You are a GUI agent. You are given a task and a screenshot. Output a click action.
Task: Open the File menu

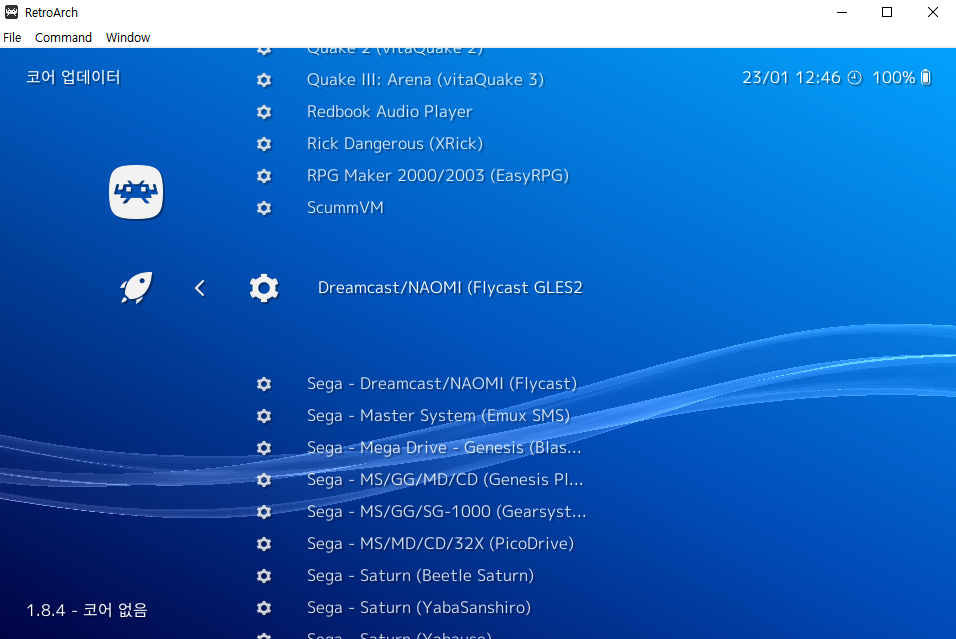pos(12,37)
